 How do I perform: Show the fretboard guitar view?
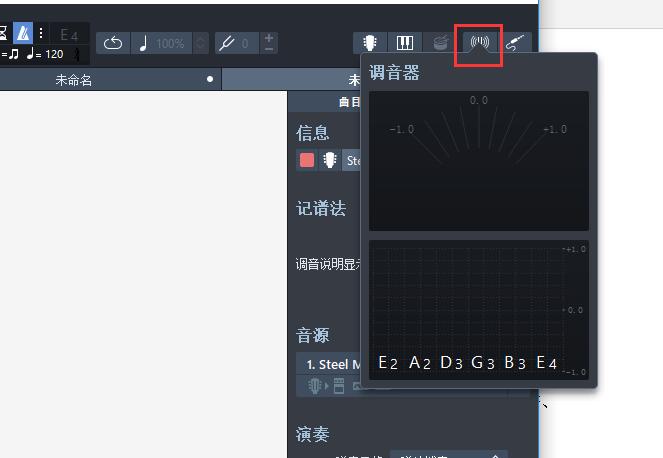click(x=370, y=43)
